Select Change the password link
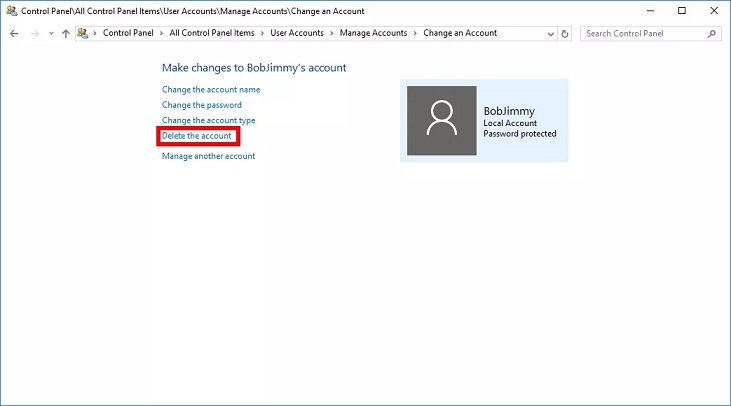Screen dimensions: 731x406 coord(202,105)
